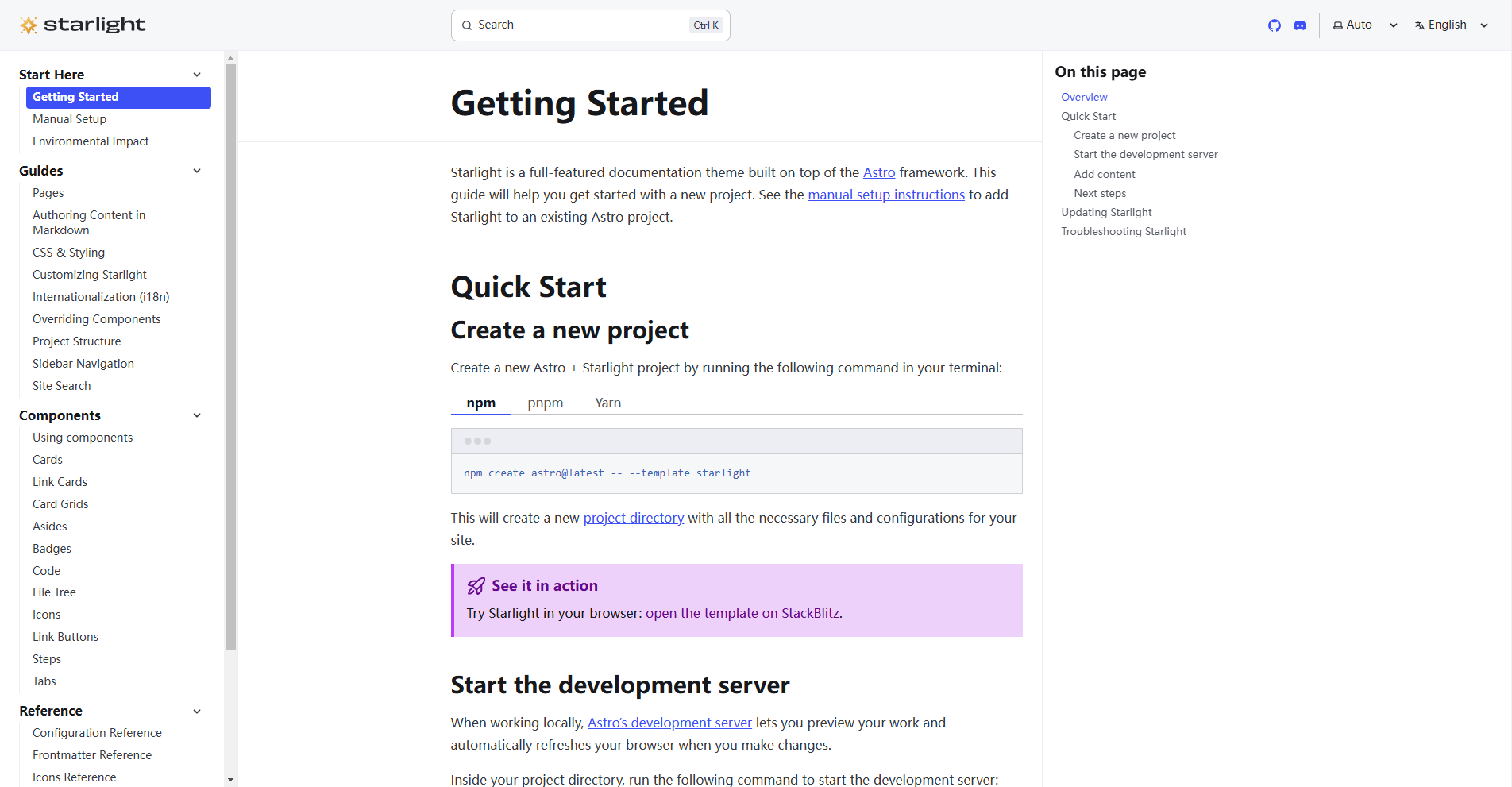The width and height of the screenshot is (1512, 787).
Task: Focus the Search input field
Action: (x=591, y=25)
